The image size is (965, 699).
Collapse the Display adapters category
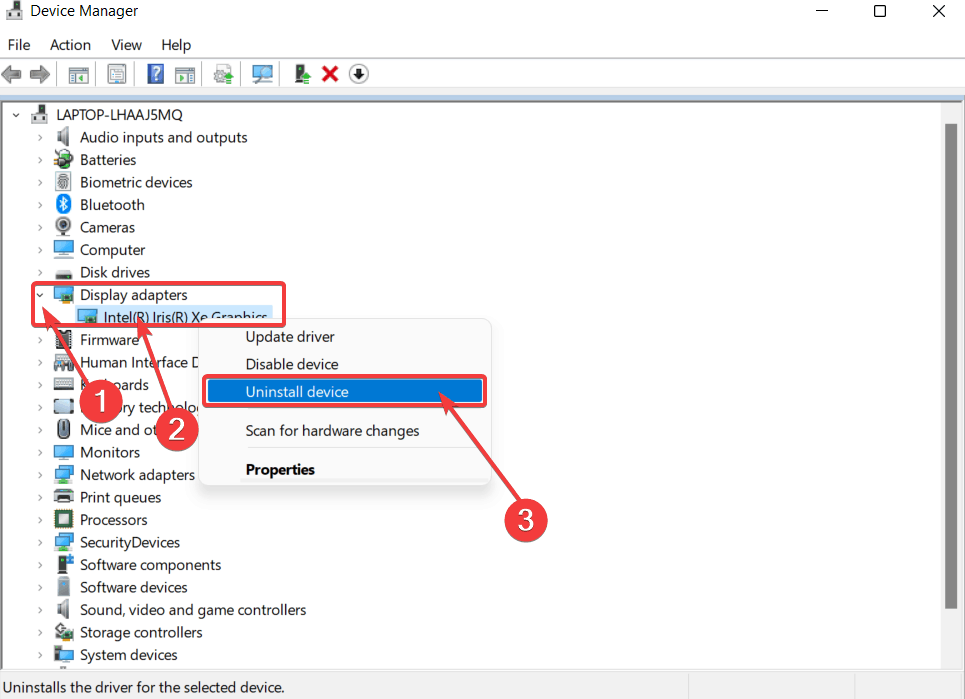pos(40,295)
